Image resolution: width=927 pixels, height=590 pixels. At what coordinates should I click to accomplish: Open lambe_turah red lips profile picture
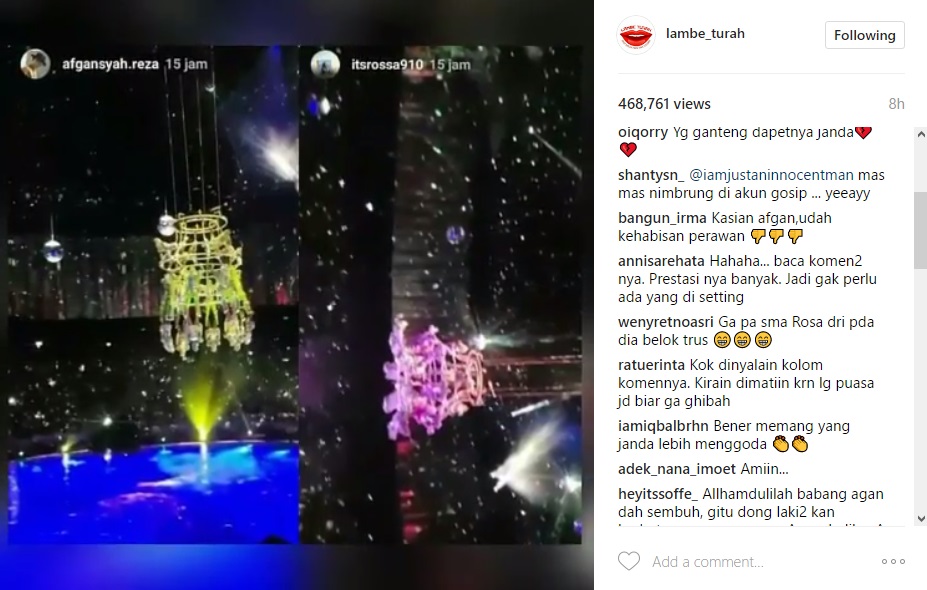pyautogui.click(x=636, y=35)
